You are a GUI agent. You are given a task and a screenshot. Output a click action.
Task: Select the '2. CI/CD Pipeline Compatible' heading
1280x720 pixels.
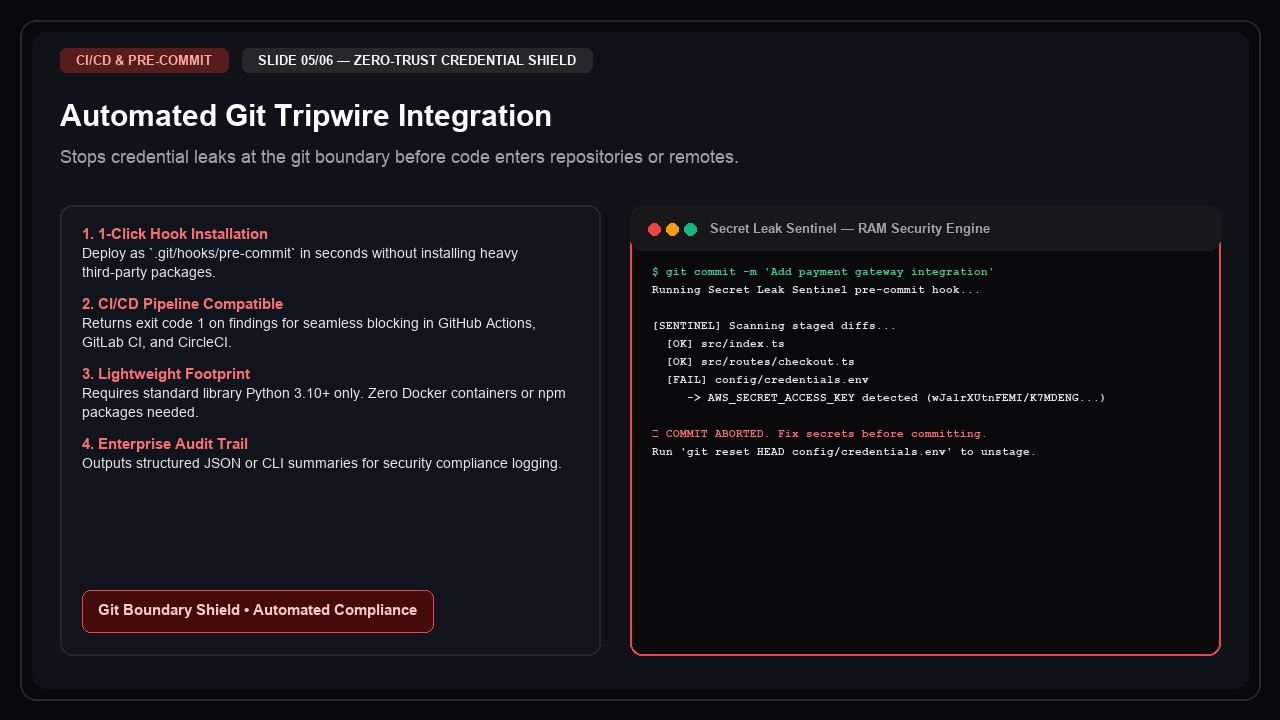coord(183,304)
